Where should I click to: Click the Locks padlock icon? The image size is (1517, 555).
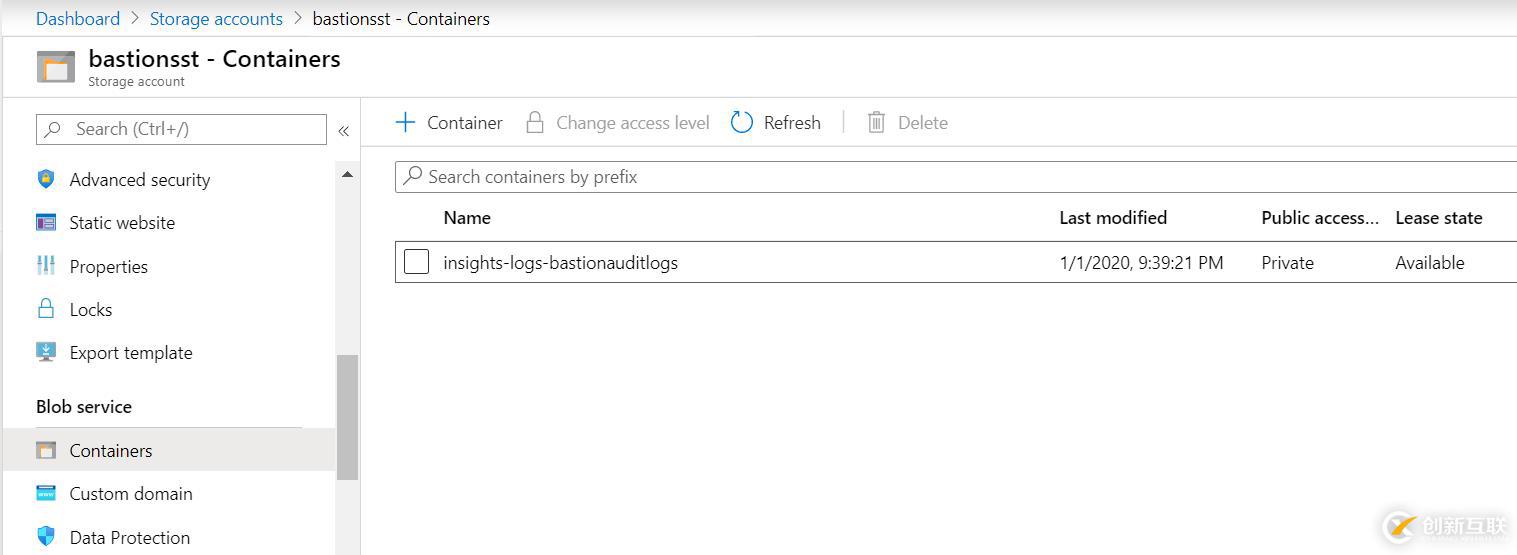pyautogui.click(x=46, y=309)
